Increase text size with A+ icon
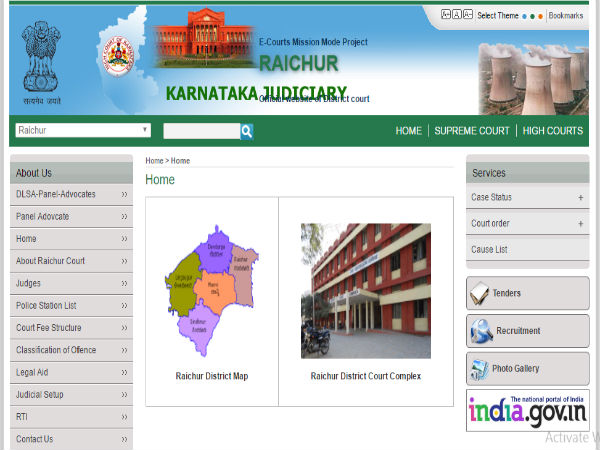This screenshot has width=600, height=450. [445, 15]
